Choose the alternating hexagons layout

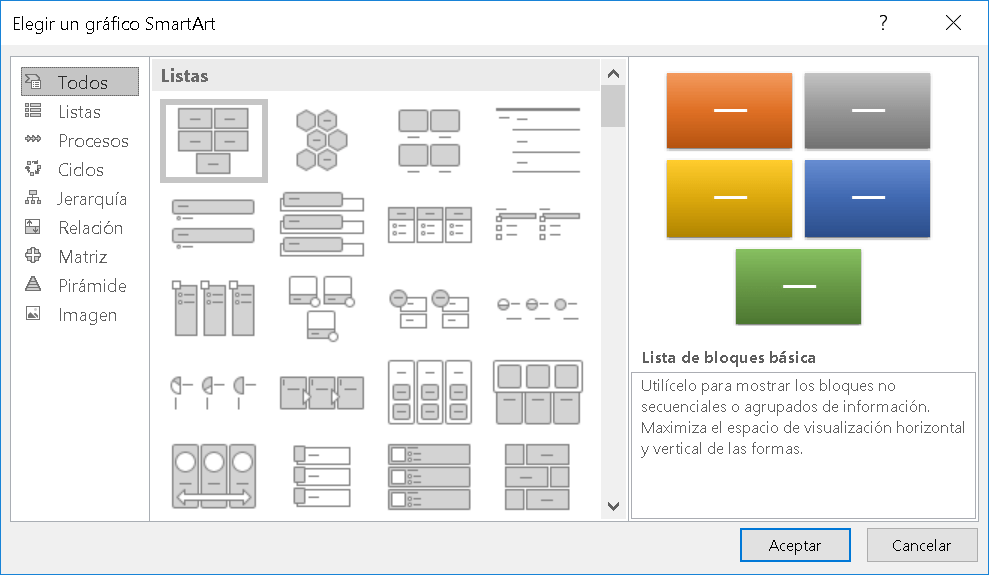(x=322, y=141)
